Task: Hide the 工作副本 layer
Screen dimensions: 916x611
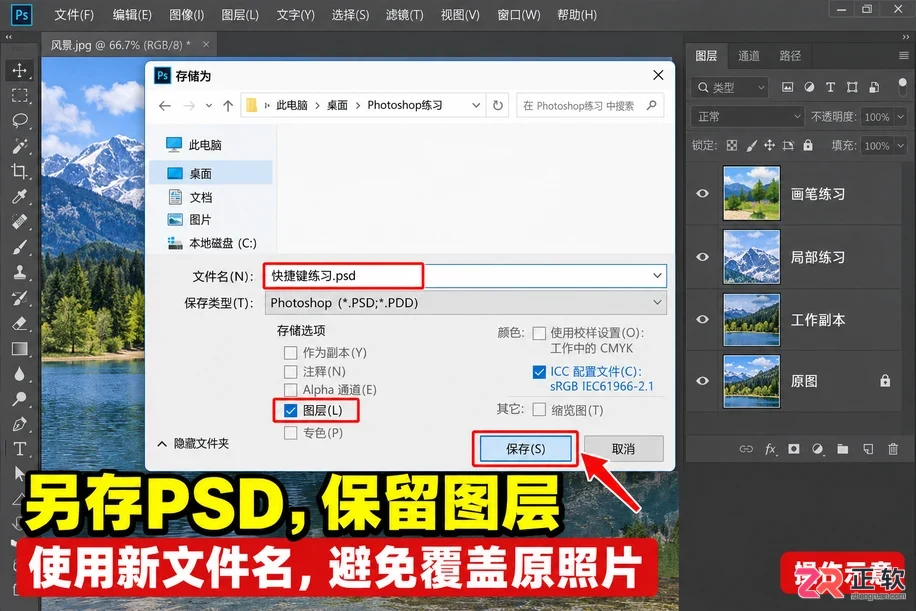Action: point(703,320)
